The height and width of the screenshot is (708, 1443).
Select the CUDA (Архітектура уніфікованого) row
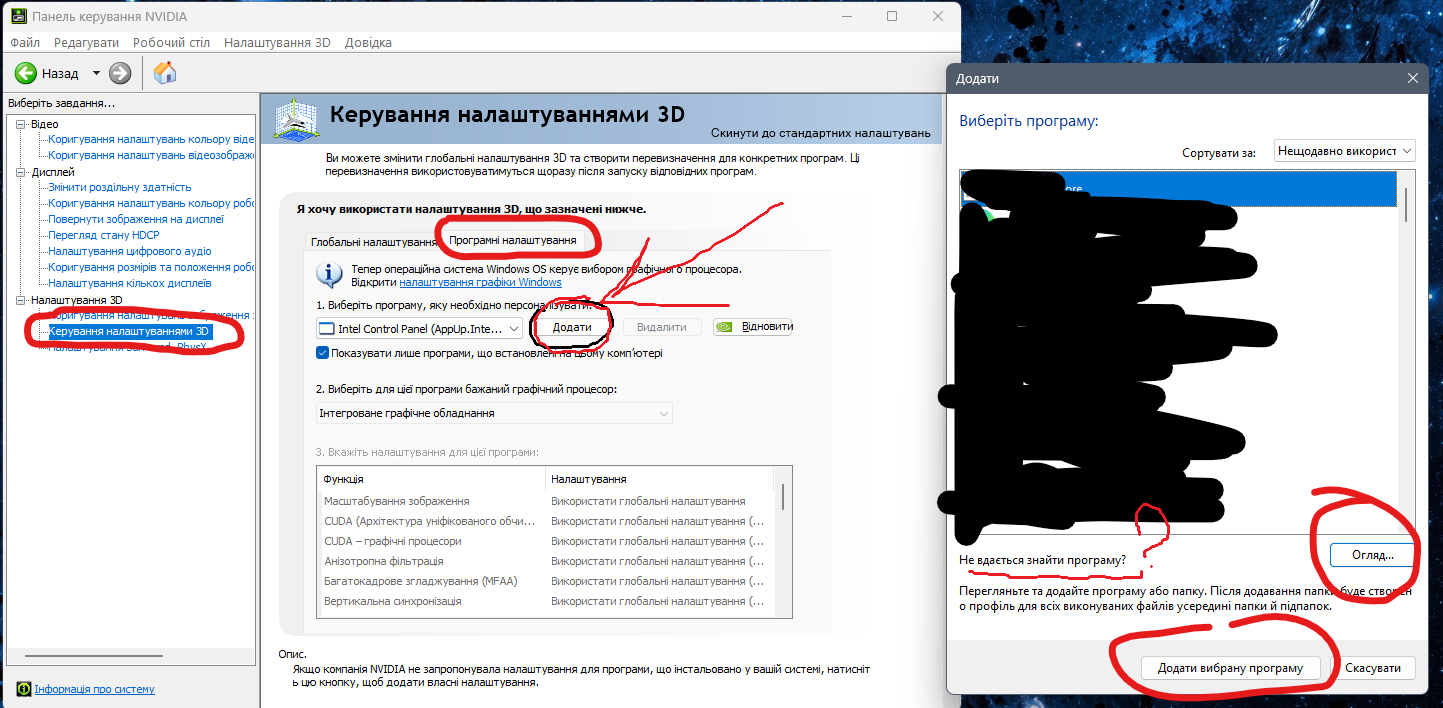pyautogui.click(x=547, y=521)
